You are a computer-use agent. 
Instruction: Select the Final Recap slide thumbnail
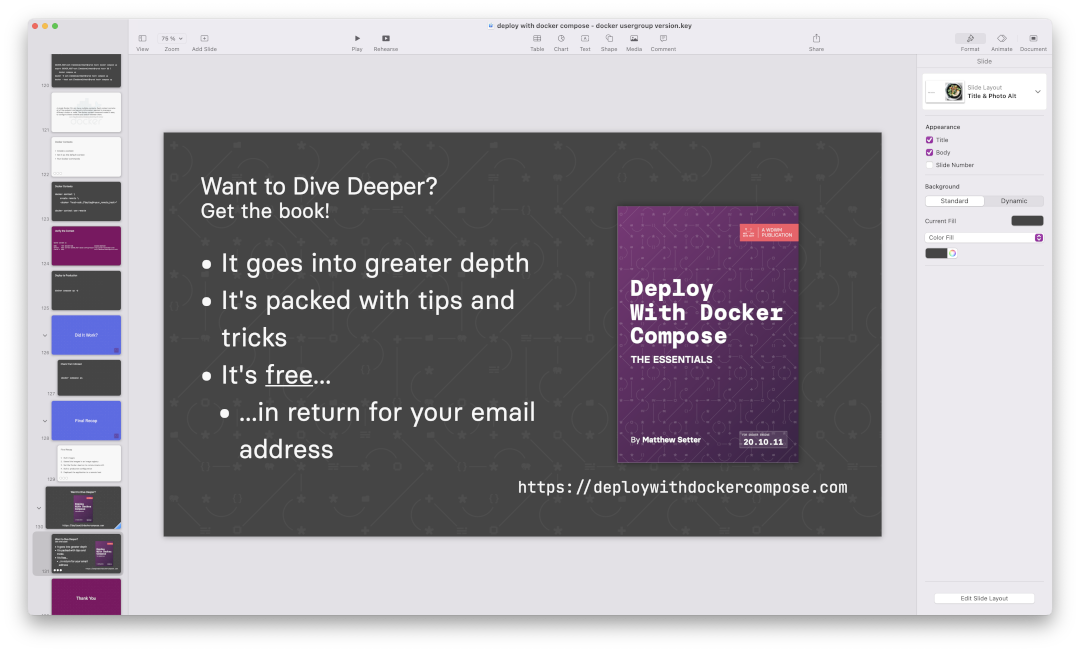click(x=86, y=420)
